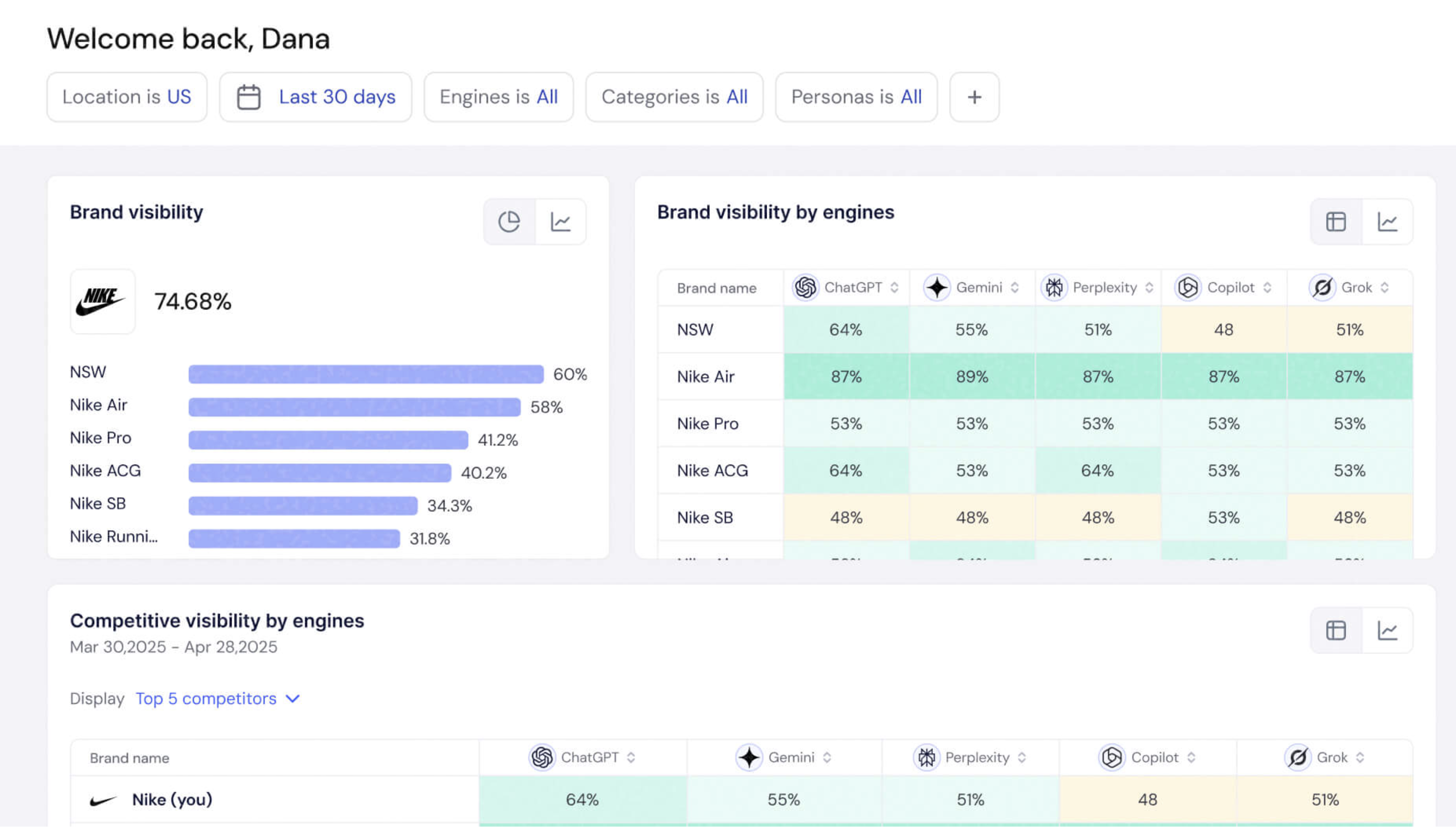This screenshot has width=1456, height=827.
Task: Click the plus icon to add filter
Action: 973,97
